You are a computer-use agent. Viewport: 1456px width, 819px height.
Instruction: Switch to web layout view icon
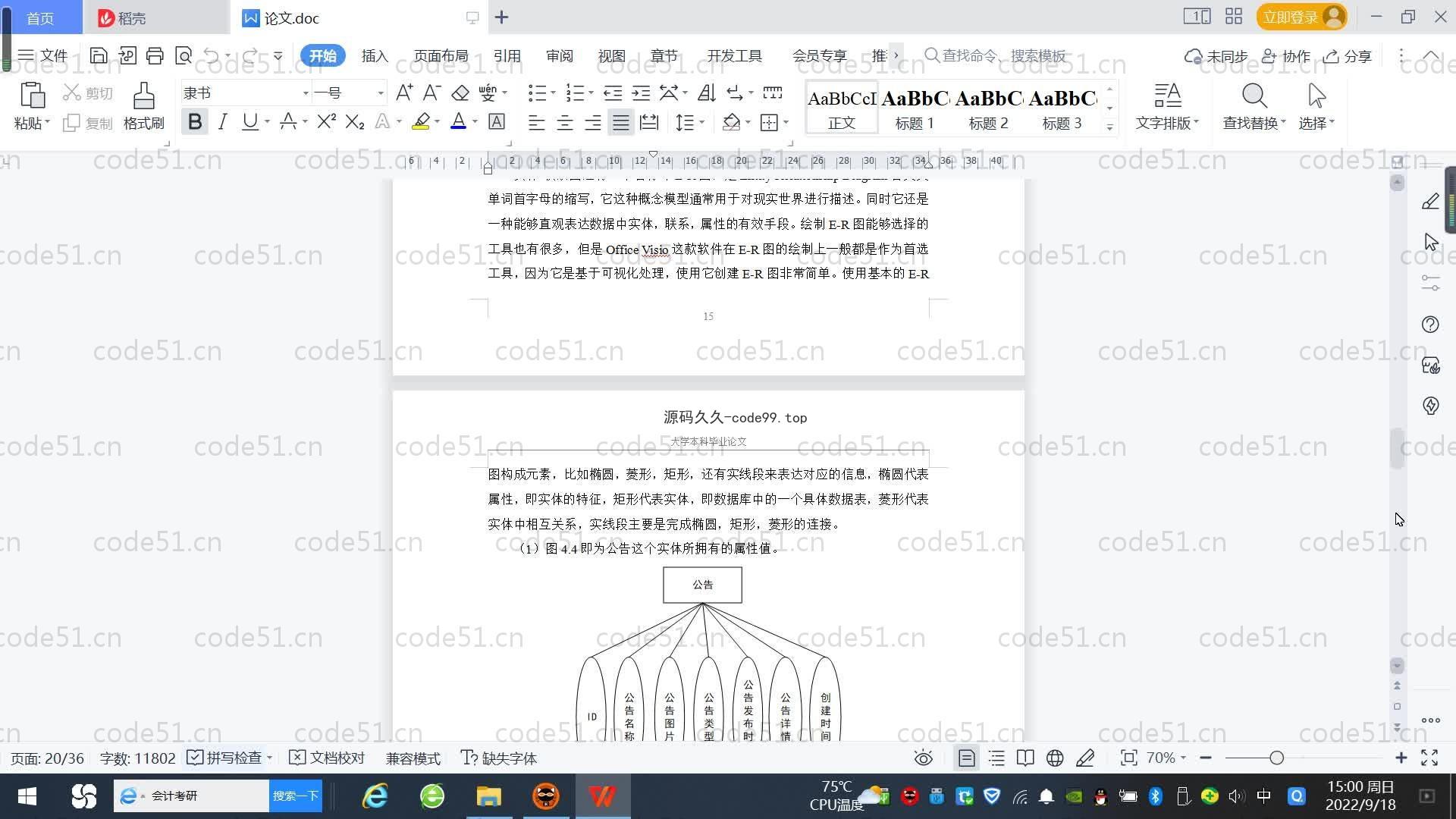click(x=1055, y=758)
